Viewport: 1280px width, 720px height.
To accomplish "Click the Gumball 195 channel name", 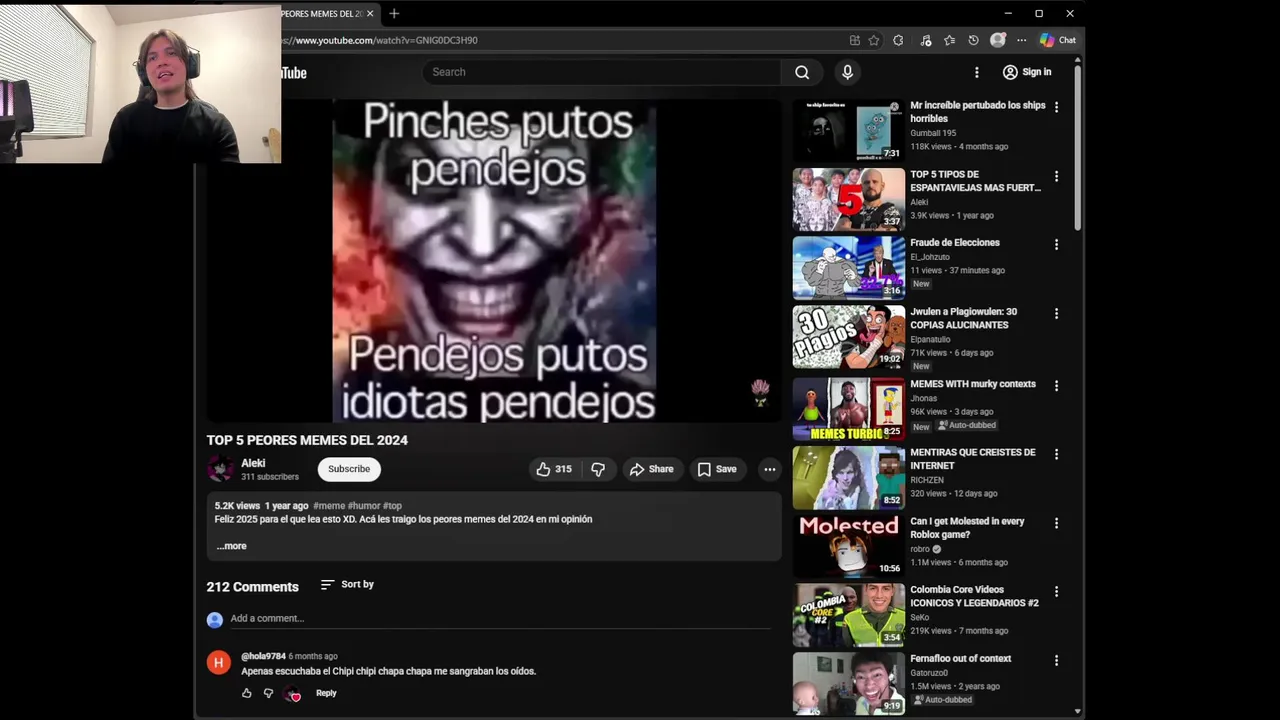I will 933,133.
